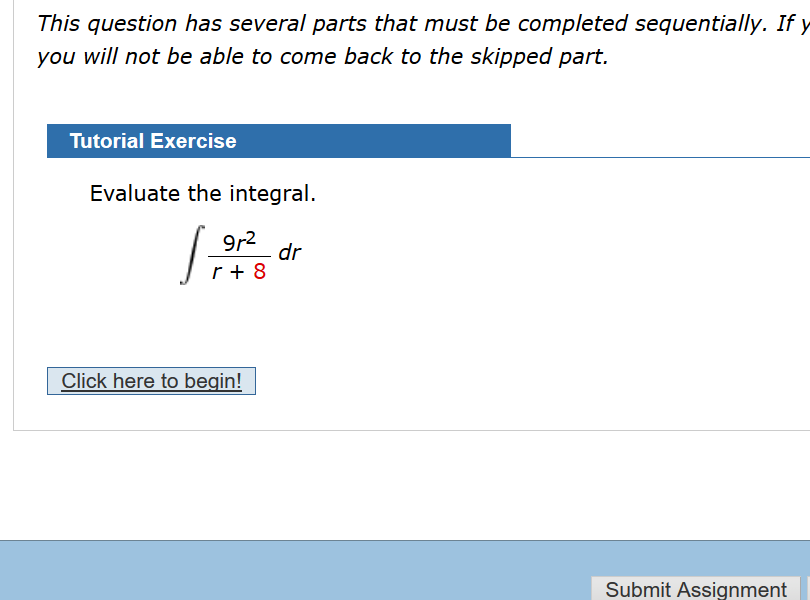Click the dr term of the integral
The image size is (810, 600).
coord(291,251)
